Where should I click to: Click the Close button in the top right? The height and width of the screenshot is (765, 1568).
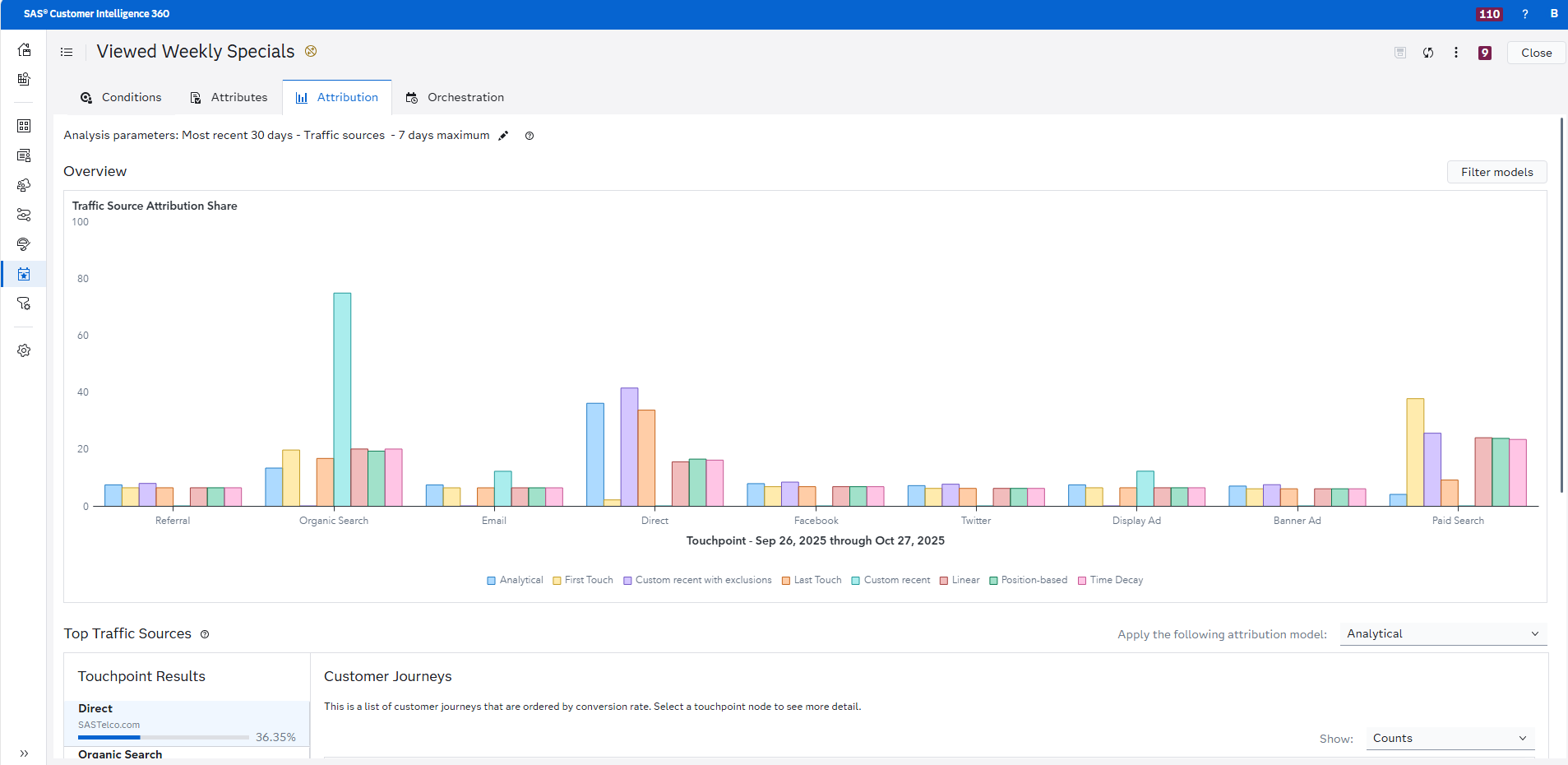[x=1534, y=52]
